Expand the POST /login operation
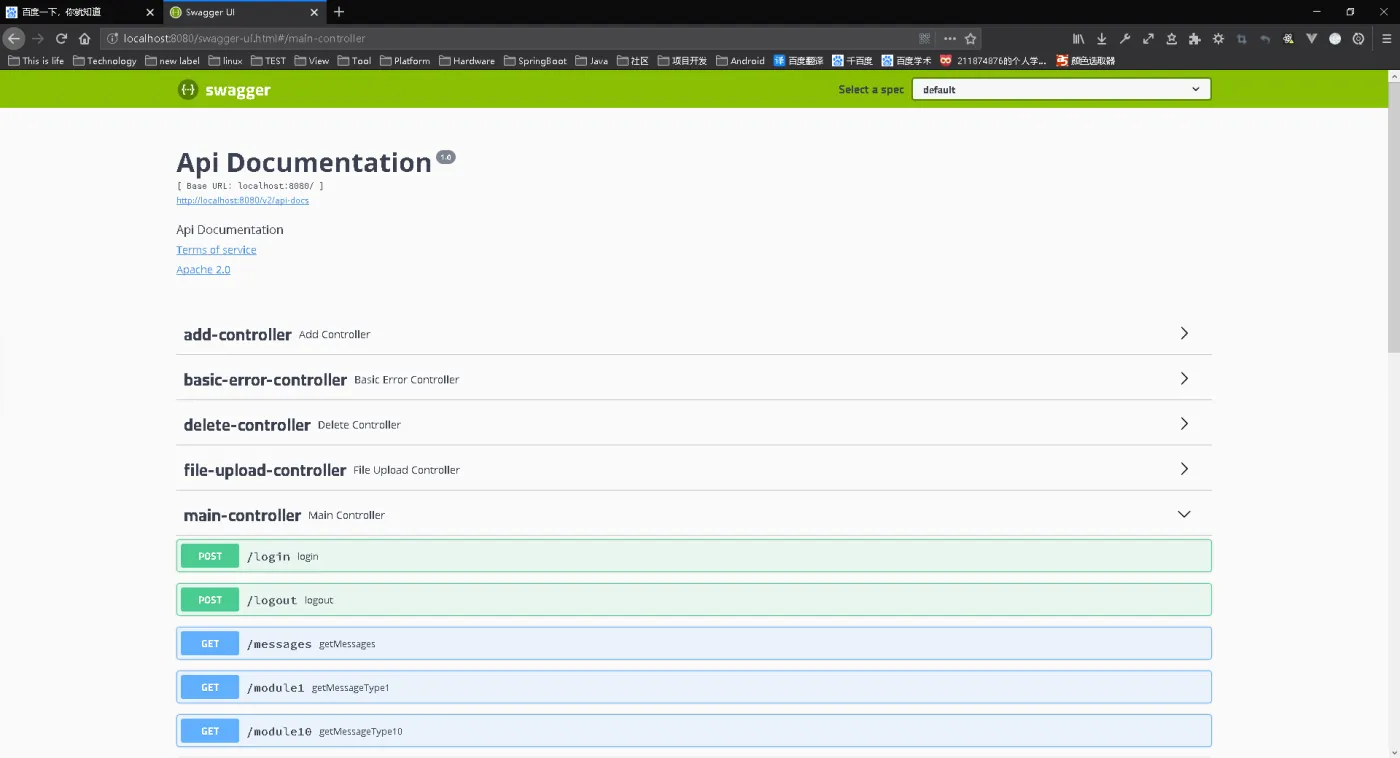The width and height of the screenshot is (1400, 758). coord(694,556)
